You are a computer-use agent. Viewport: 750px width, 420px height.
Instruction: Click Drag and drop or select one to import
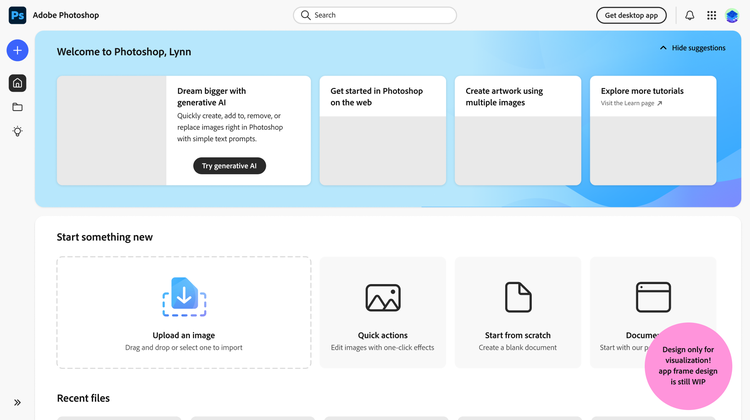[184, 348]
